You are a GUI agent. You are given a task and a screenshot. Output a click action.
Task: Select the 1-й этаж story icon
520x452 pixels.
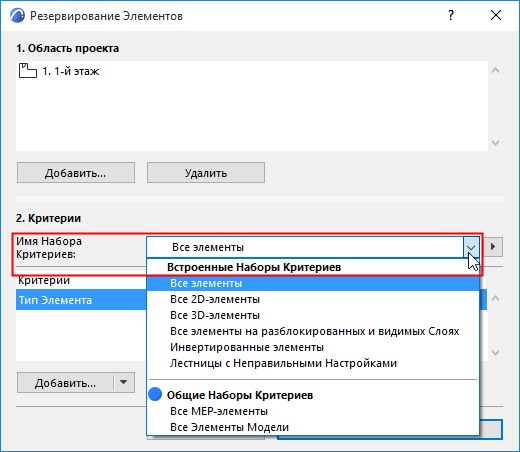click(x=28, y=71)
